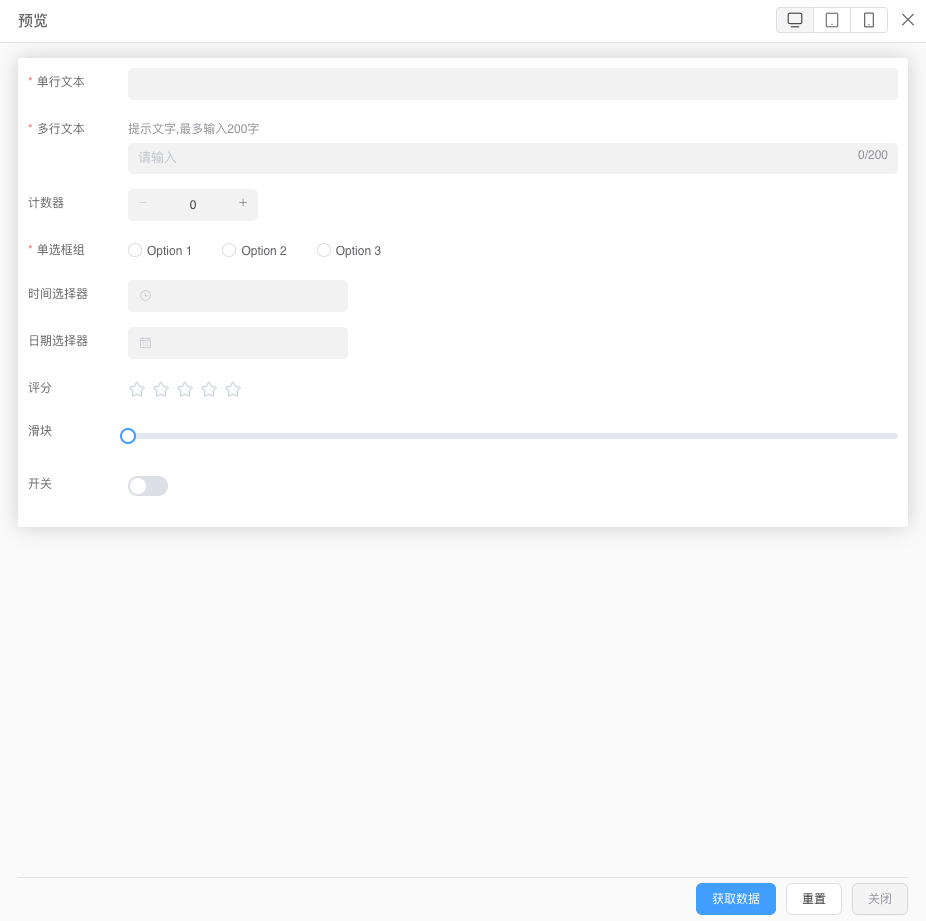Switch to mobile phone preview icon
This screenshot has height=921, width=926.
(x=869, y=20)
